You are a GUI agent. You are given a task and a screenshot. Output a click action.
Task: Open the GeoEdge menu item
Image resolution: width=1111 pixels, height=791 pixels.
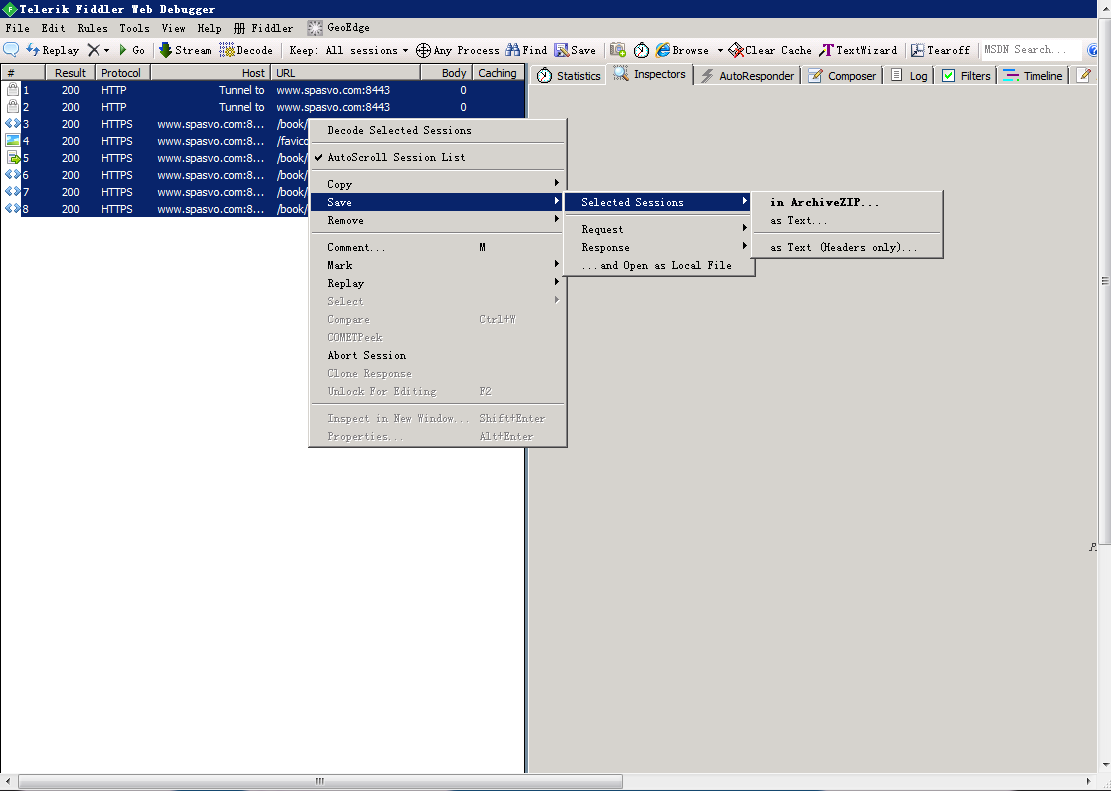pyautogui.click(x=339, y=28)
